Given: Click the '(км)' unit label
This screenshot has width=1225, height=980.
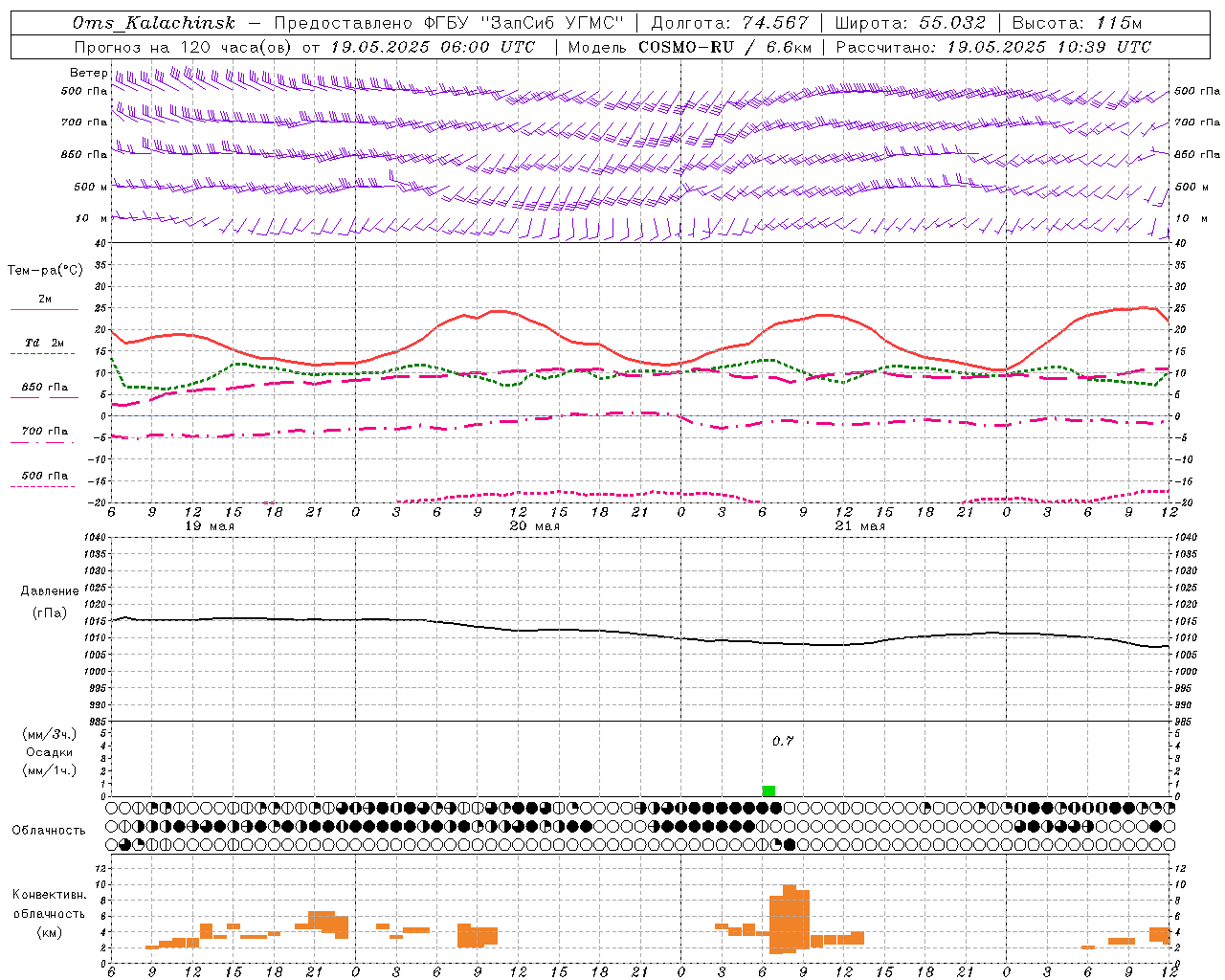Looking at the screenshot, I should (x=50, y=932).
